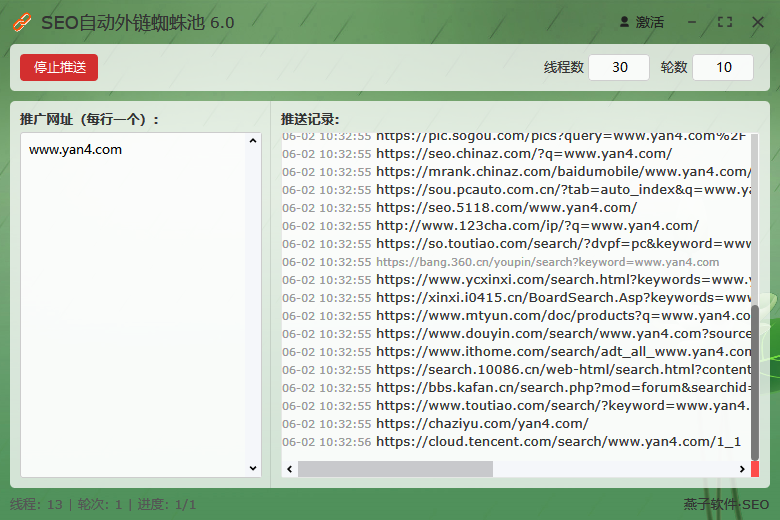Click the 推送记录 heading label
This screenshot has height=520, width=780.
pyautogui.click(x=310, y=119)
